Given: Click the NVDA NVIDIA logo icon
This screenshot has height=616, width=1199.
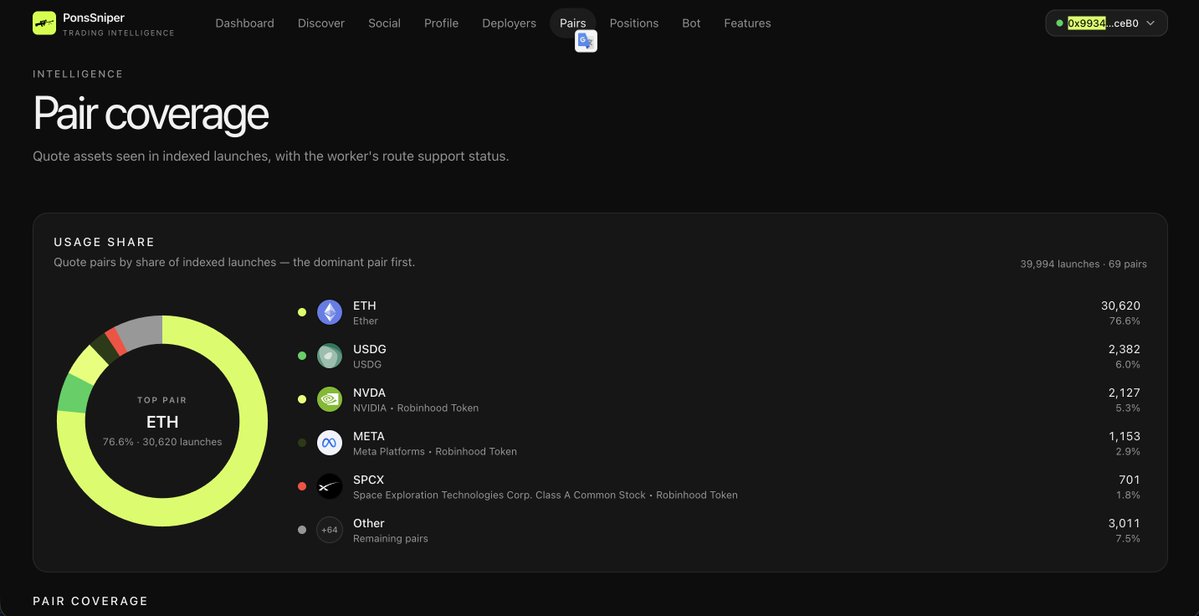Looking at the screenshot, I should [x=330, y=399].
